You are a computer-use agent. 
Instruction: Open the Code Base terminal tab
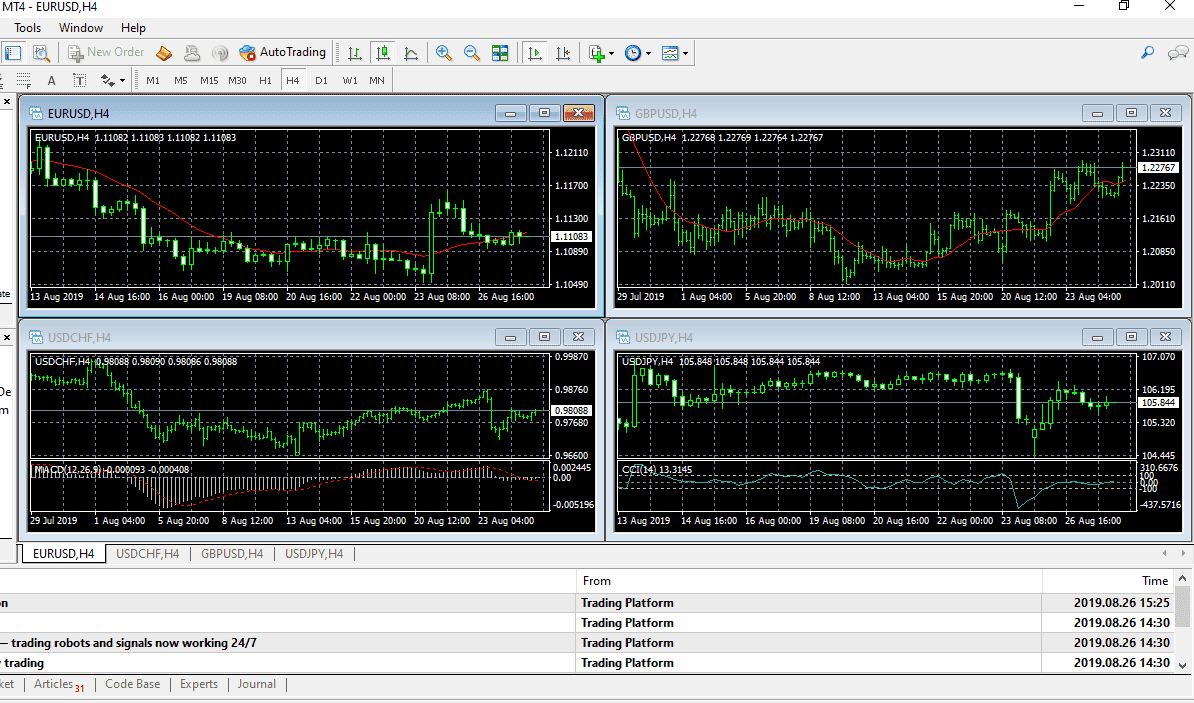pos(132,684)
